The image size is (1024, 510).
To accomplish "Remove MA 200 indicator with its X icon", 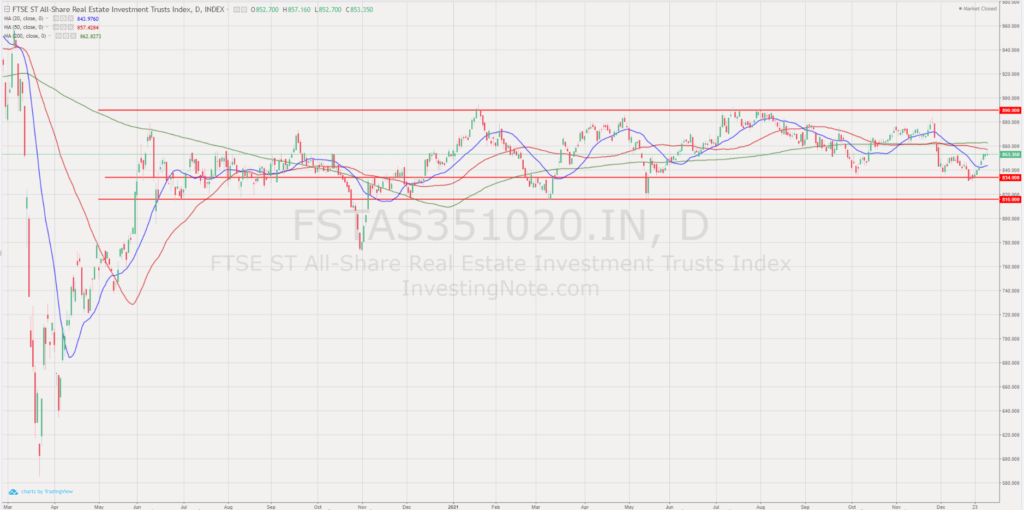I will click(73, 36).
